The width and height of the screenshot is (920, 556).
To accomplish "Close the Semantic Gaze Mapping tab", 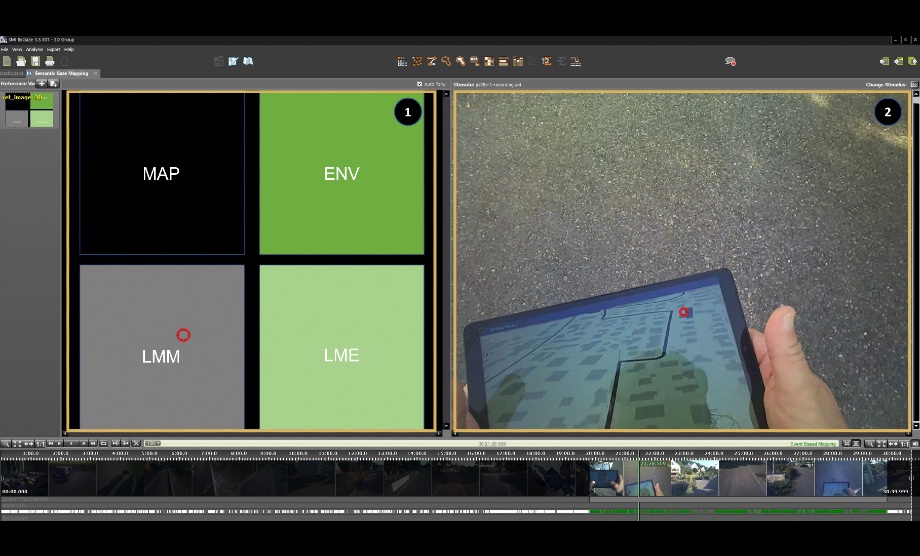I will pos(96,73).
